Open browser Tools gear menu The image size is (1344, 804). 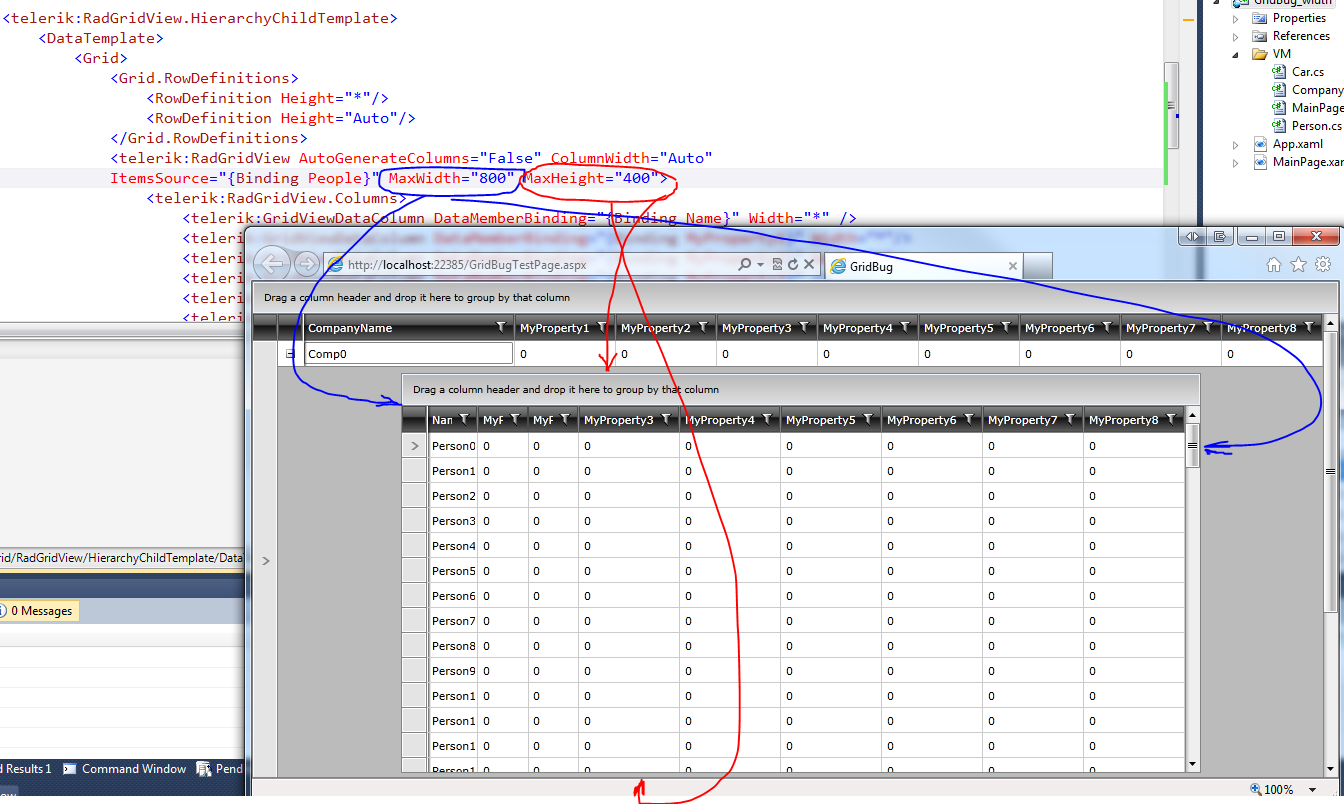pyautogui.click(x=1322, y=264)
